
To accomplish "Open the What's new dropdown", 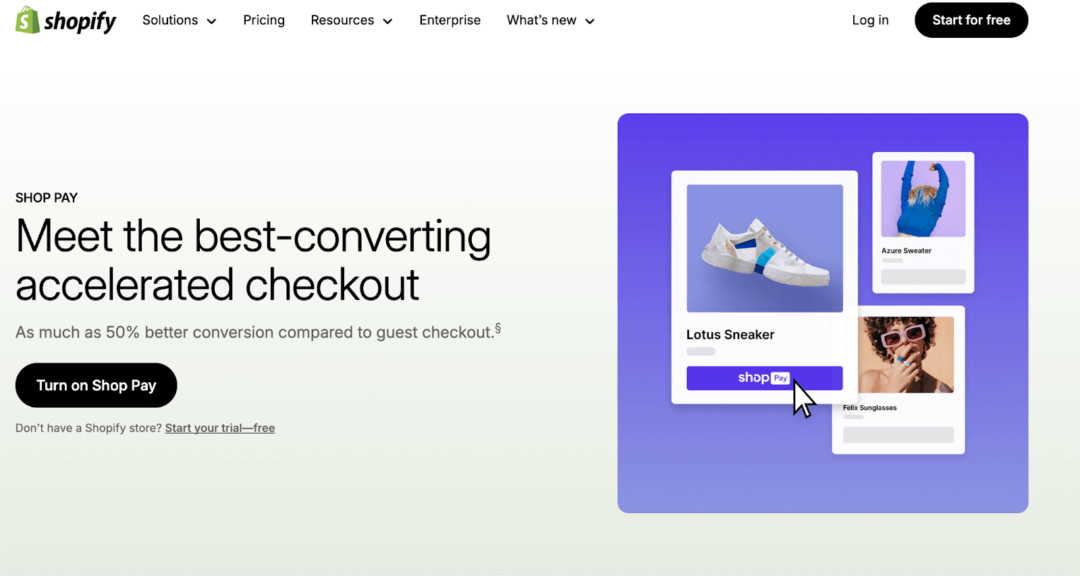I will 550,19.
